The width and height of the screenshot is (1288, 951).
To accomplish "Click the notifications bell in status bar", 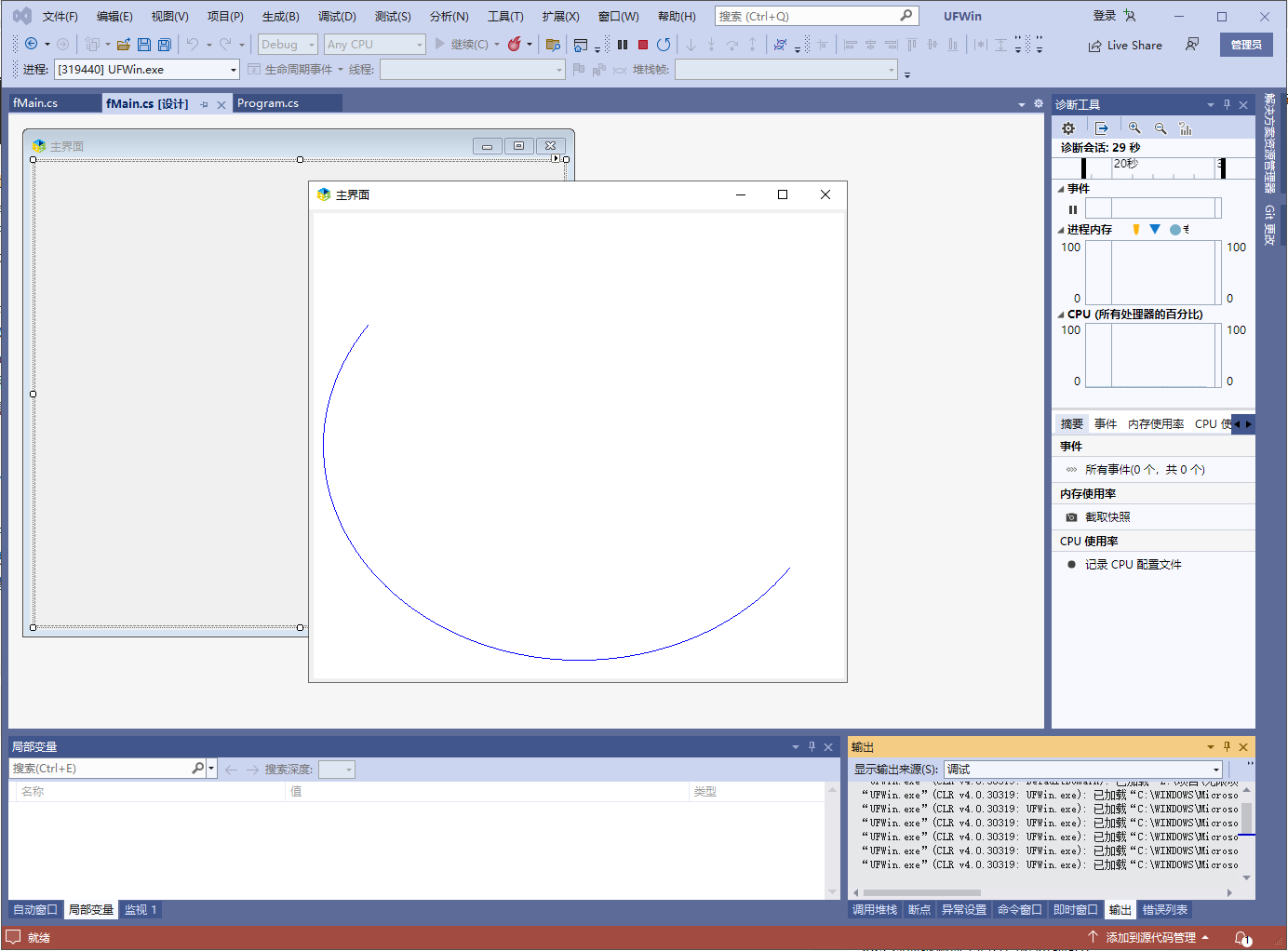I will click(1243, 938).
